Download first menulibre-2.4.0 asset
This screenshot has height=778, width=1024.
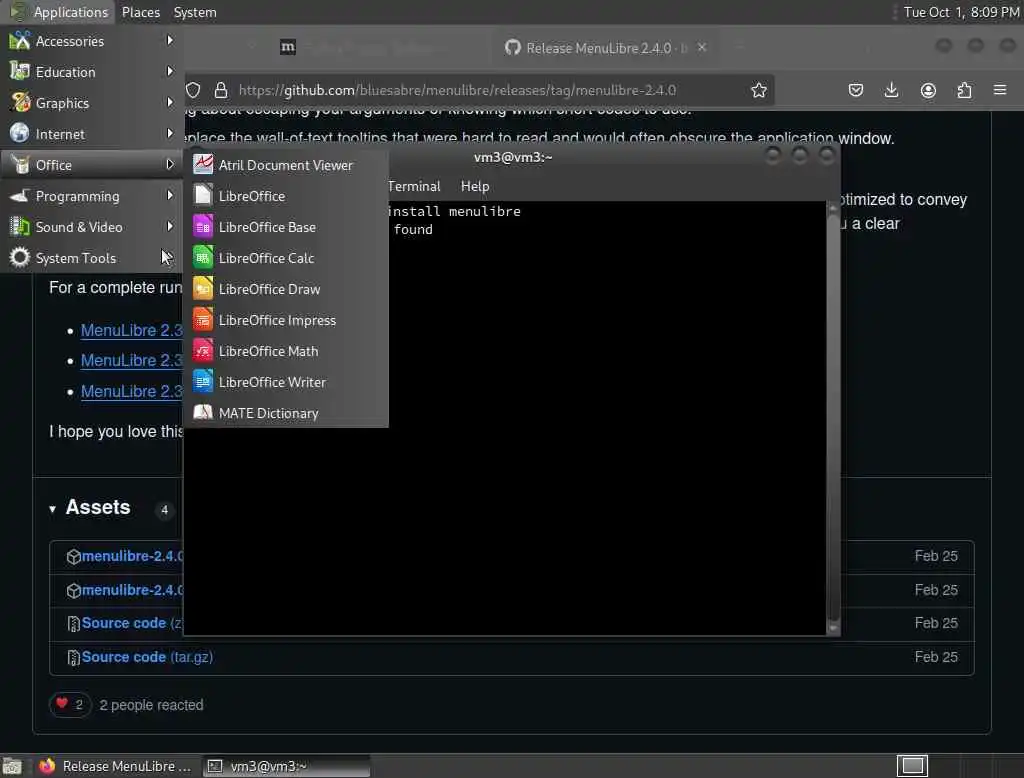[133, 556]
